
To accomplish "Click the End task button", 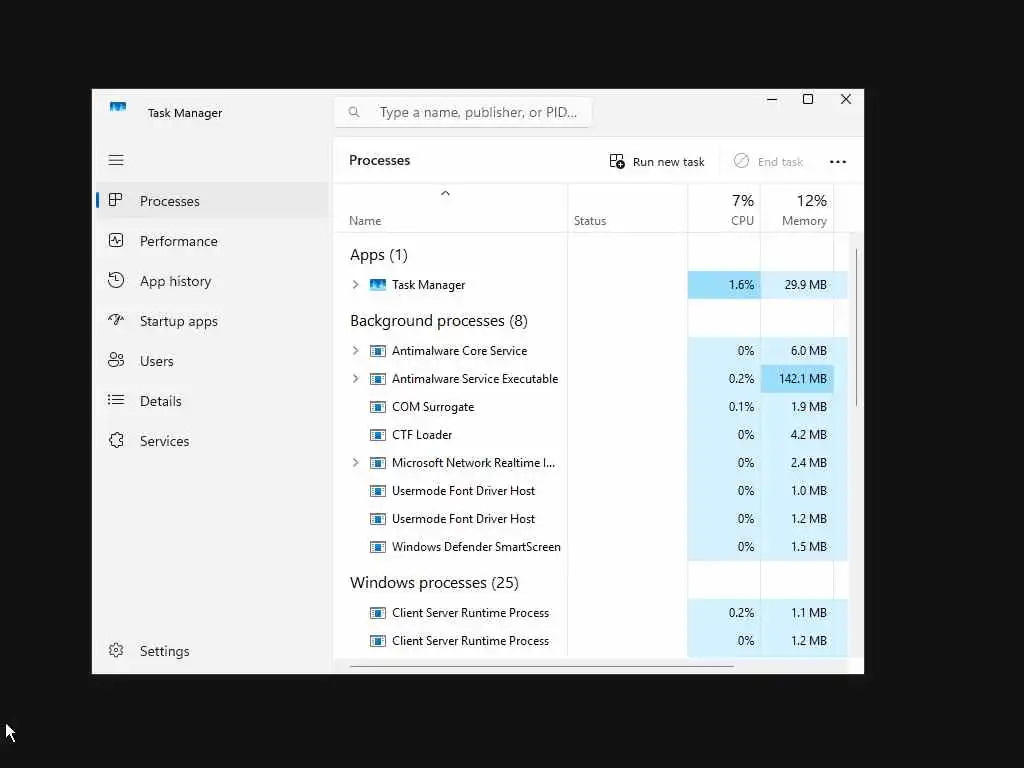I will (768, 161).
